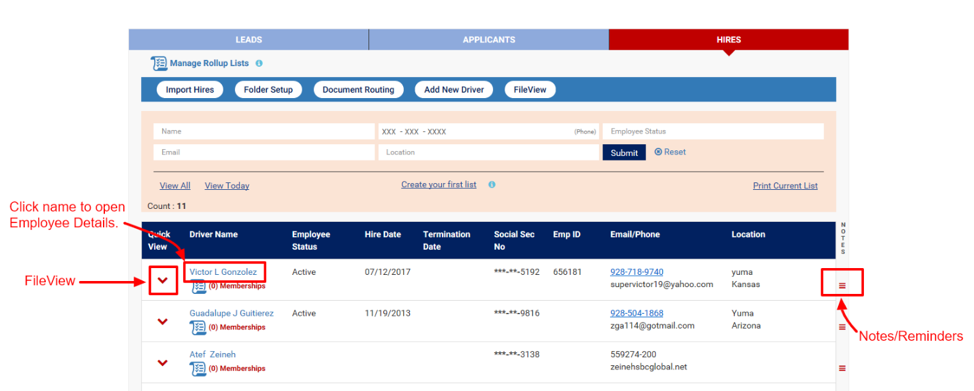The height and width of the screenshot is (391, 974).
Task: Expand Quick View for Victor L Gonzolez
Action: [x=163, y=280]
